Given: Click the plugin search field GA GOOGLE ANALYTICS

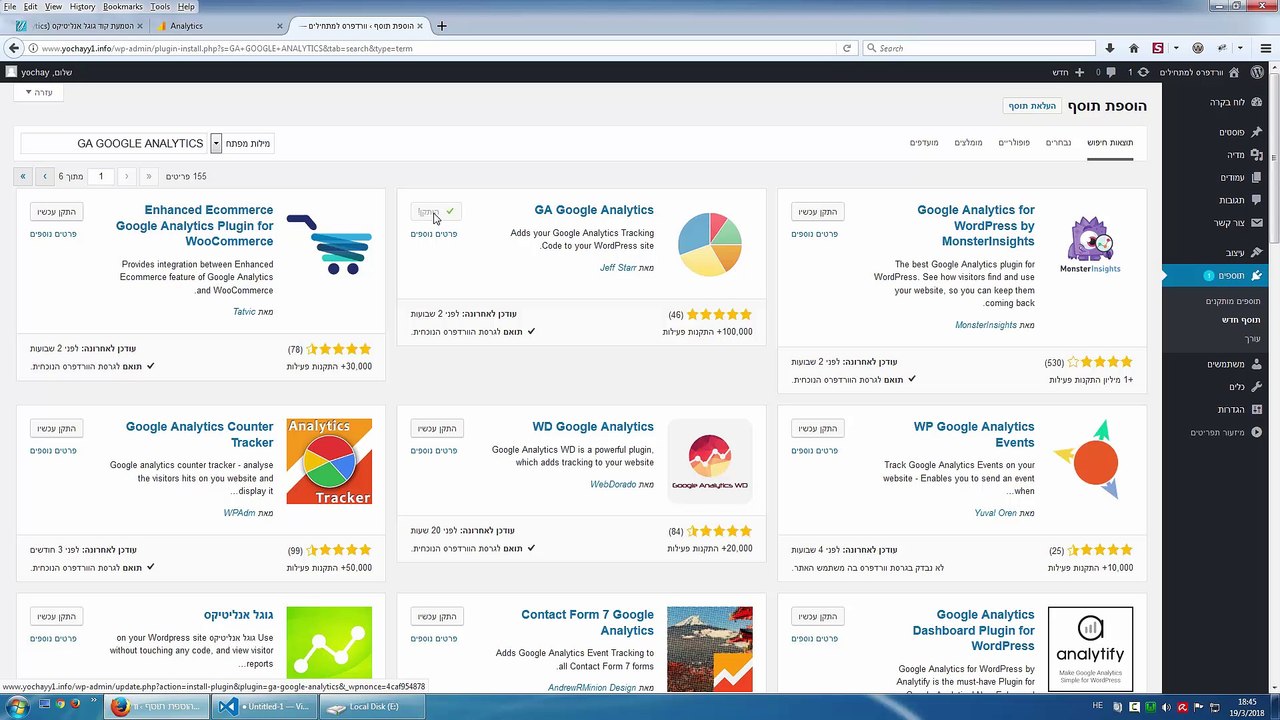Looking at the screenshot, I should (114, 144).
